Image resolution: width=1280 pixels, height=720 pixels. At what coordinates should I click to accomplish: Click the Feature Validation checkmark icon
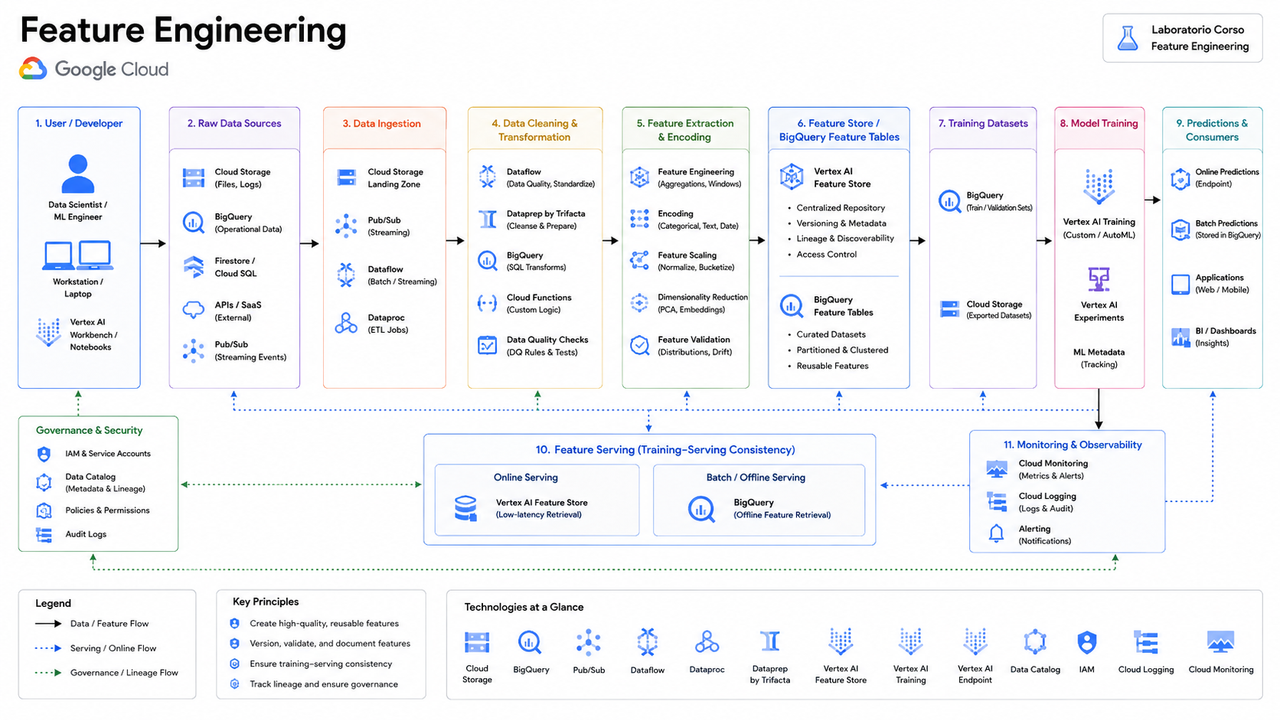[640, 345]
